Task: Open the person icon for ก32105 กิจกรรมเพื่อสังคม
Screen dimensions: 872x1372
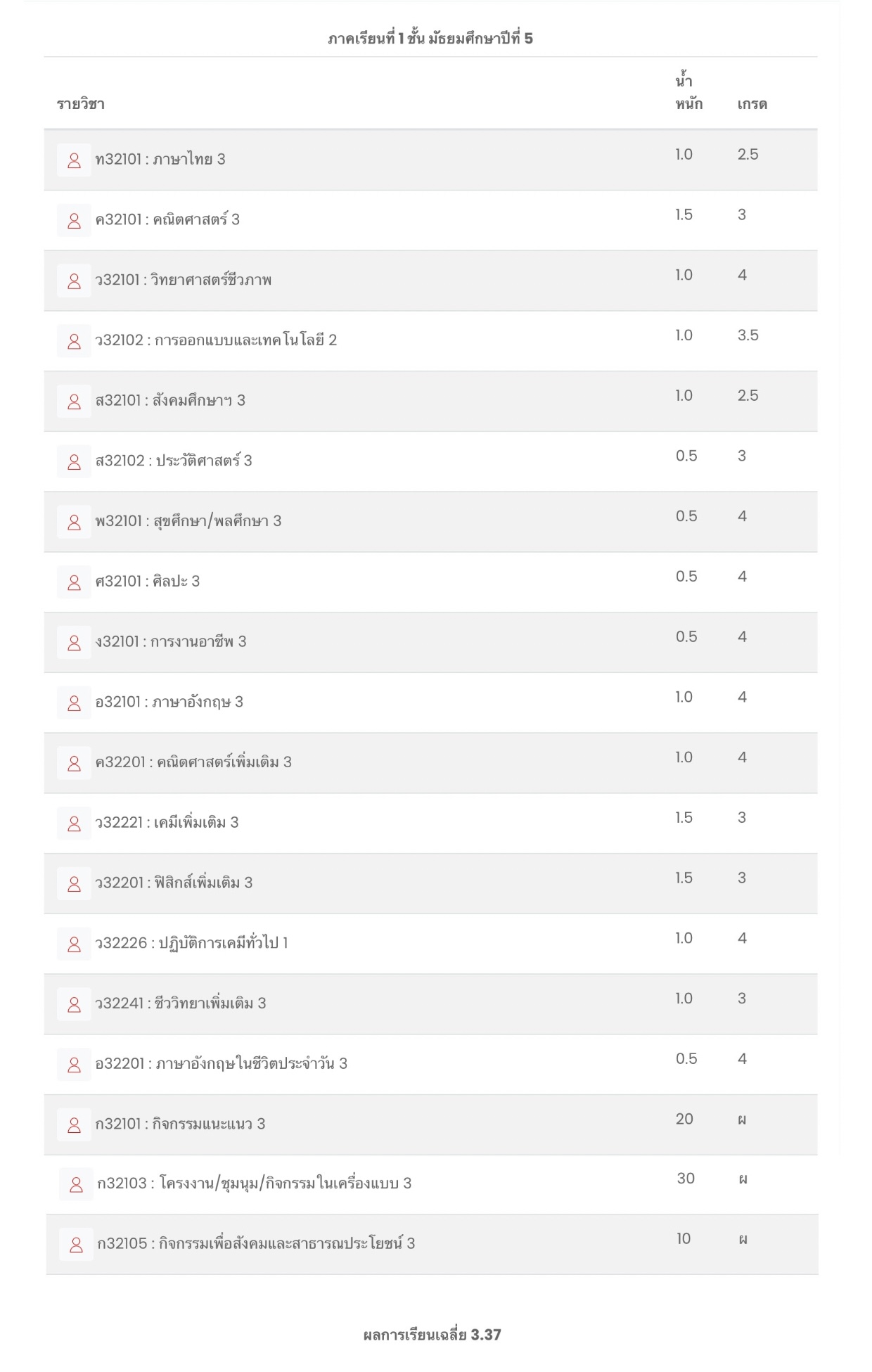Action: pos(76,1245)
